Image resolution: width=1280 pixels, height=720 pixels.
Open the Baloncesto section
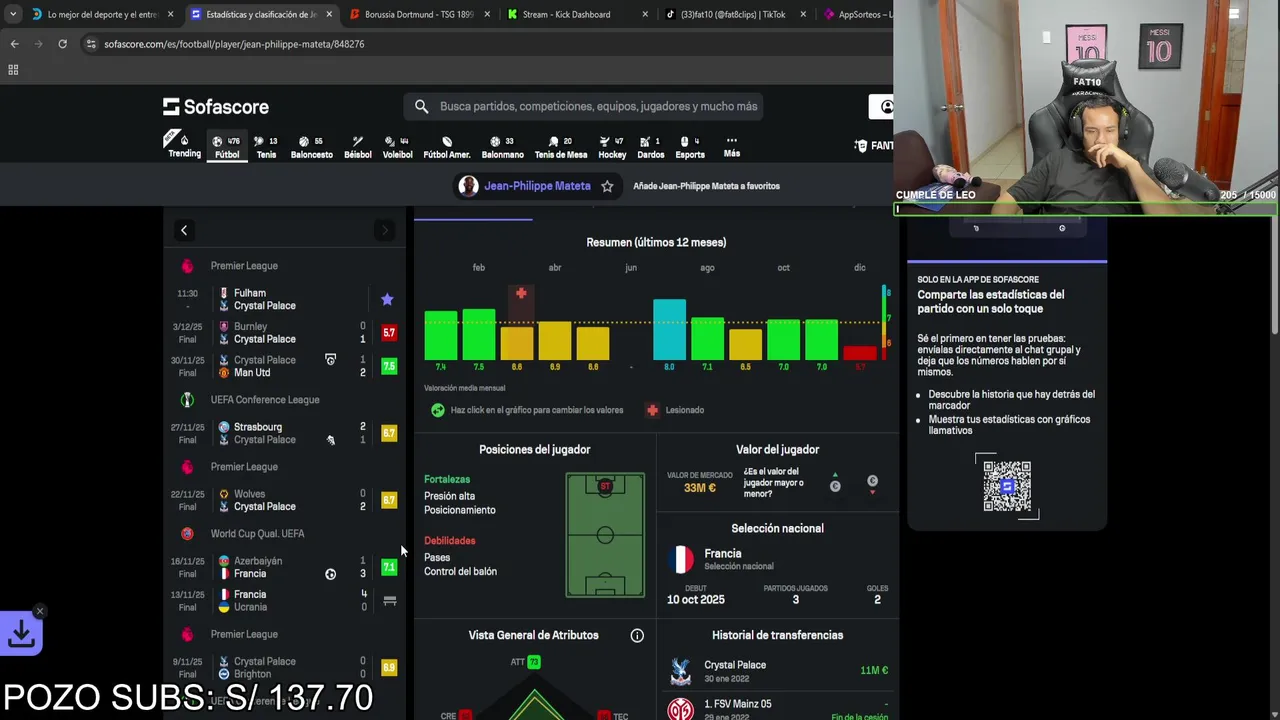point(311,146)
